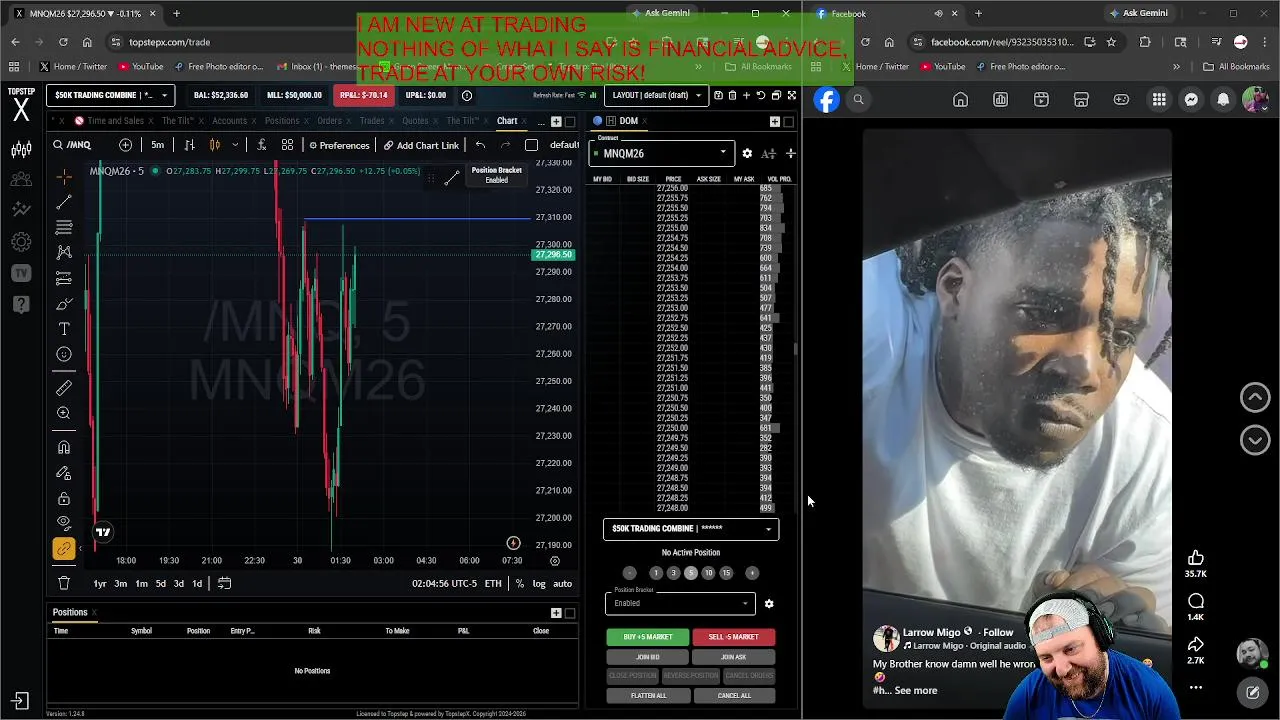Image resolution: width=1280 pixels, height=720 pixels.
Task: Switch to the Time and Sales tab
Action: pos(115,121)
